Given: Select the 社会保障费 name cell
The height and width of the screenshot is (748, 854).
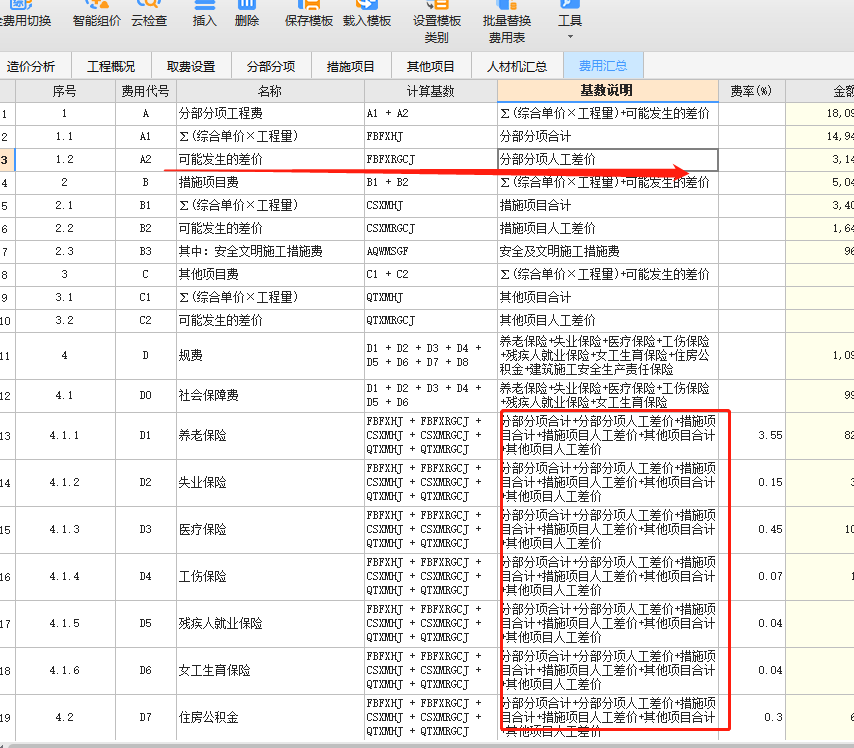Looking at the screenshot, I should click(x=270, y=396).
